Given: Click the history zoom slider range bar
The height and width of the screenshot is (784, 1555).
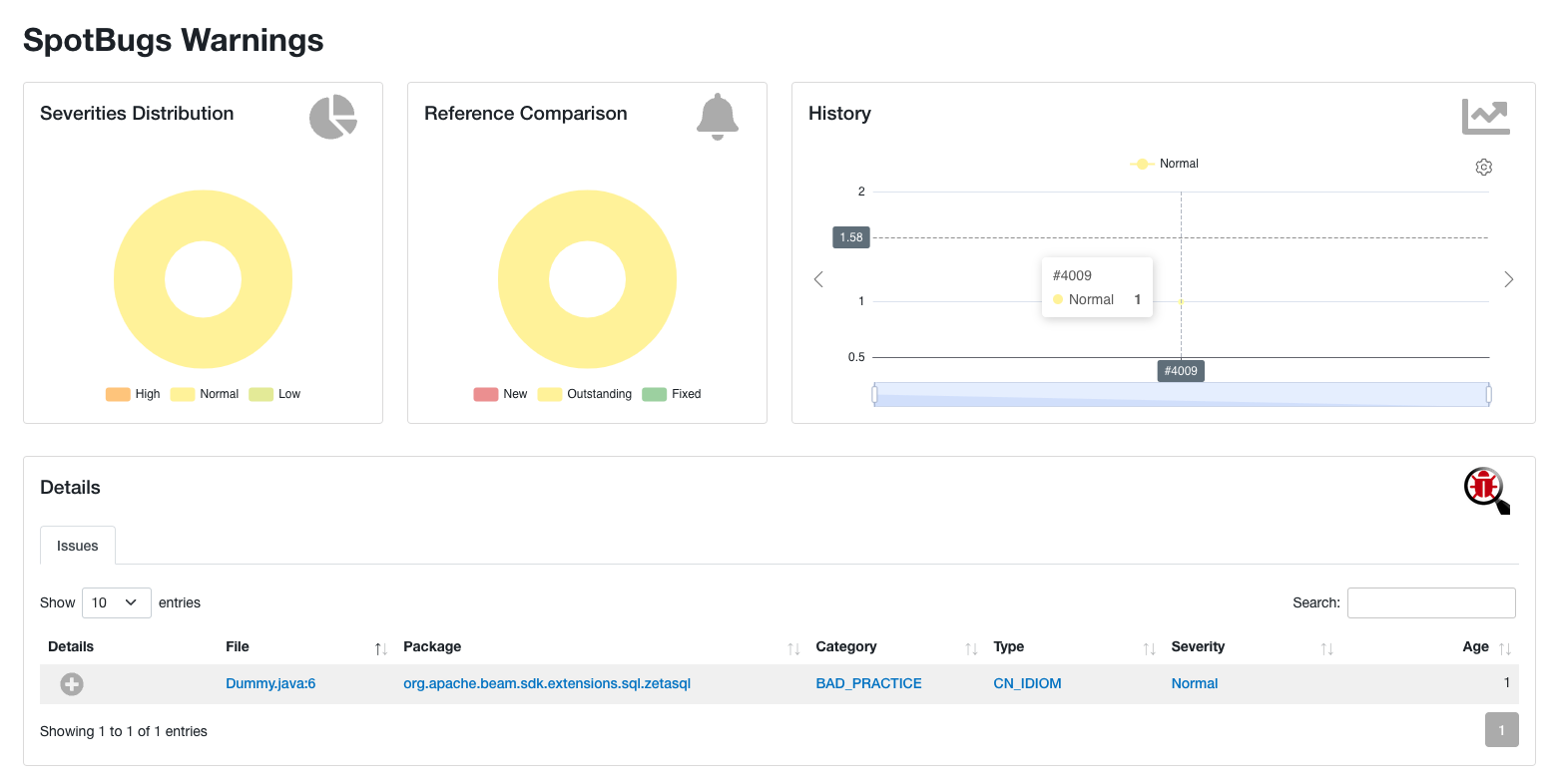Looking at the screenshot, I should point(1182,395).
